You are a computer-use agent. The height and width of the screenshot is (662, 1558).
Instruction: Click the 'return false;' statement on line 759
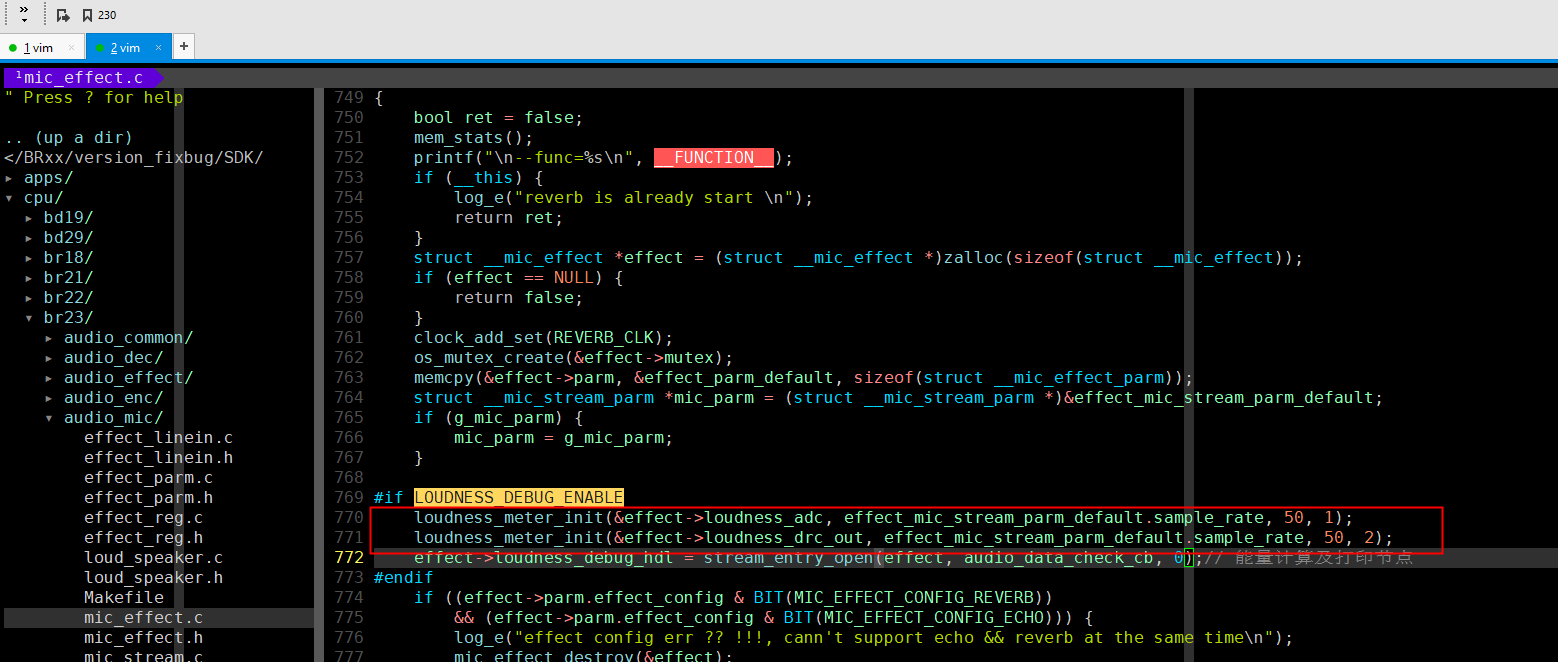(x=518, y=297)
